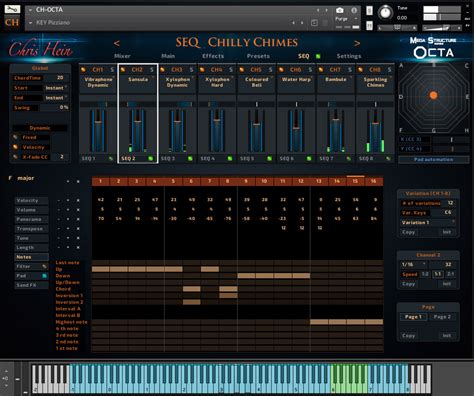Open the camera snapshot view
474x396 pixels.
tap(339, 10)
